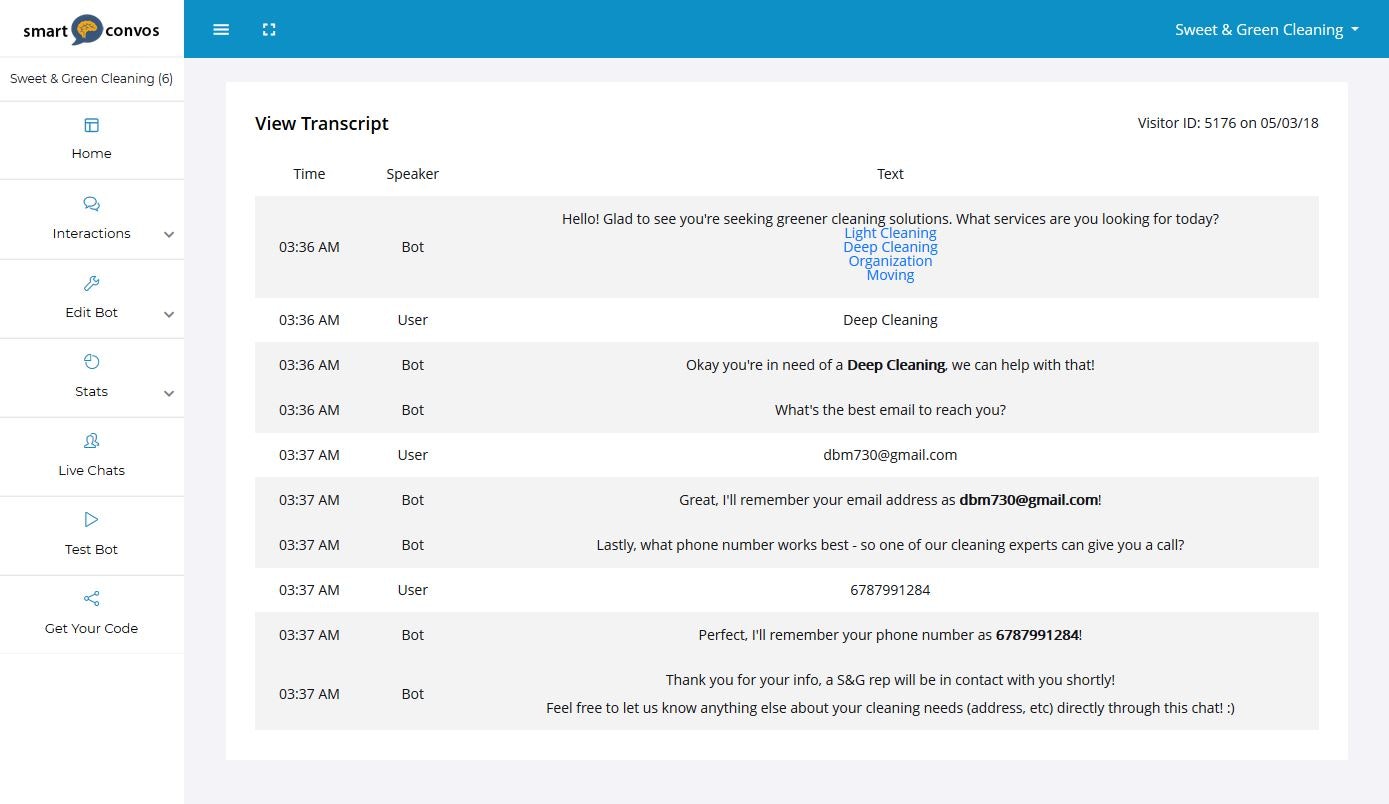Click 'What's the best email to reach you?'
The height and width of the screenshot is (804, 1389).
pos(890,410)
